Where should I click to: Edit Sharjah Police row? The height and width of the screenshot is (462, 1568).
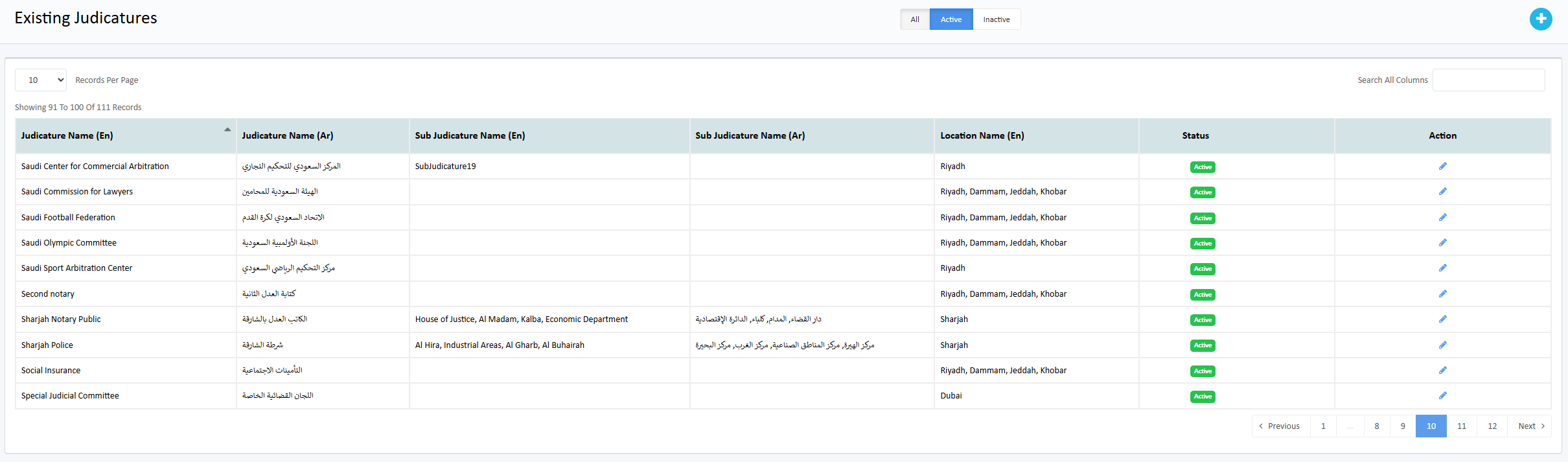1442,345
